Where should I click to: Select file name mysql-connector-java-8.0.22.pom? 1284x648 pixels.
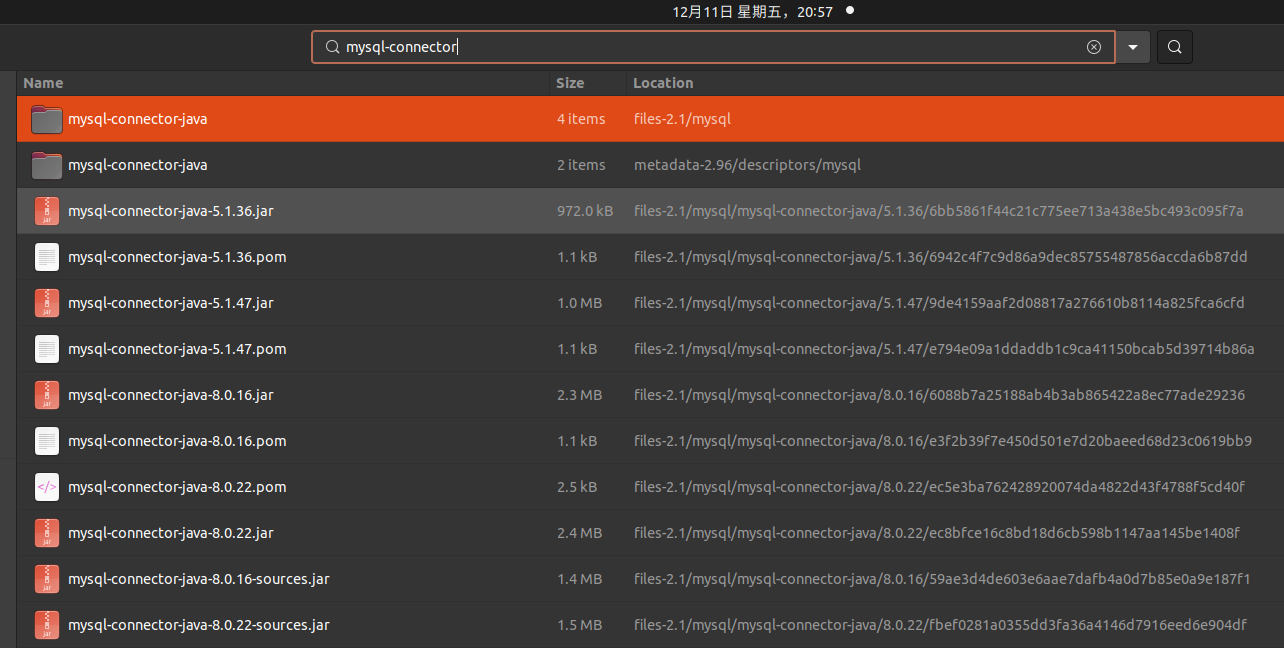pos(177,487)
